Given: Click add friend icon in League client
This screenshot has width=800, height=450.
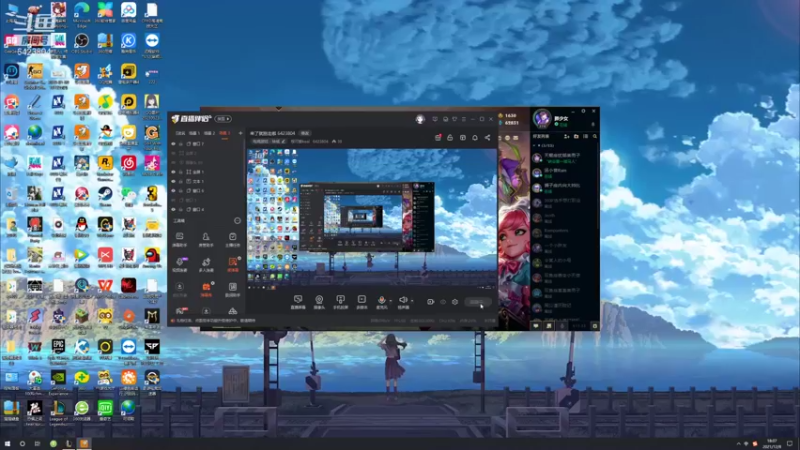Looking at the screenshot, I should tap(566, 136).
